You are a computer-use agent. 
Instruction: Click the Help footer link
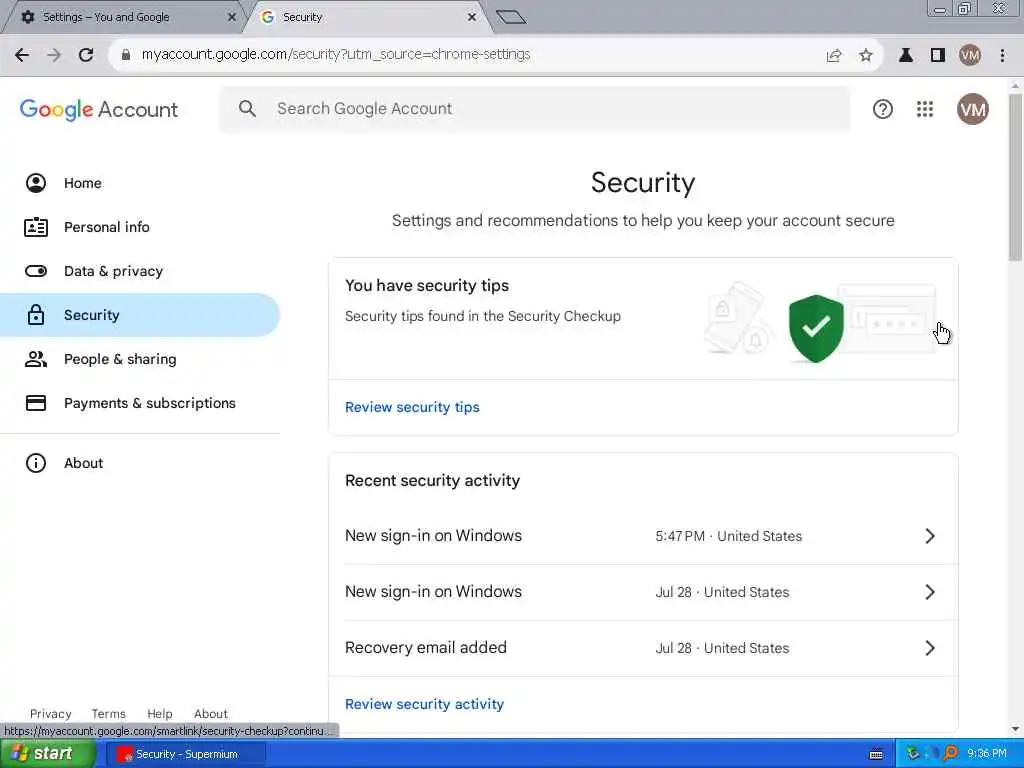click(159, 714)
